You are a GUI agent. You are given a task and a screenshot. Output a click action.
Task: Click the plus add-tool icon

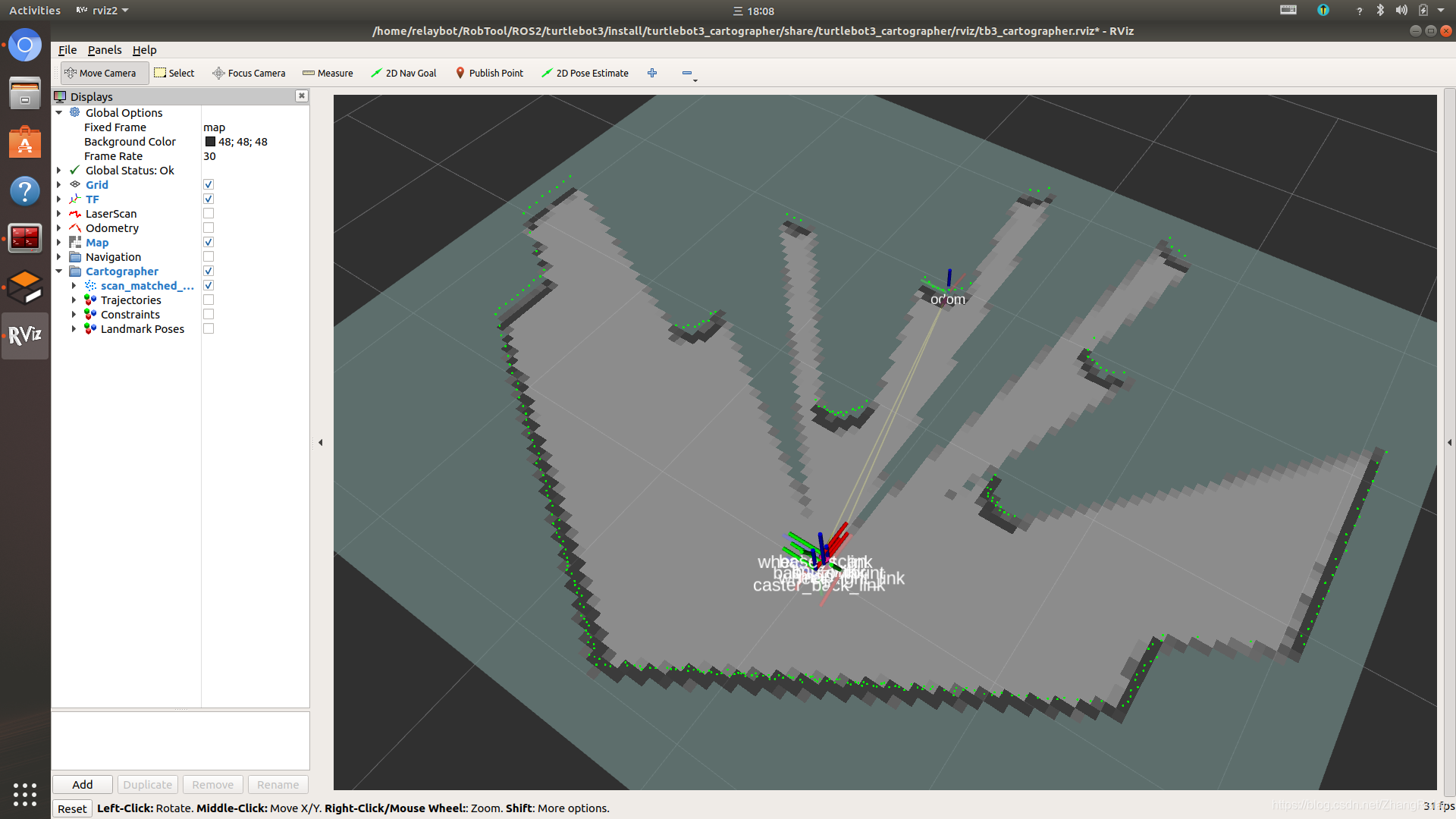point(652,73)
